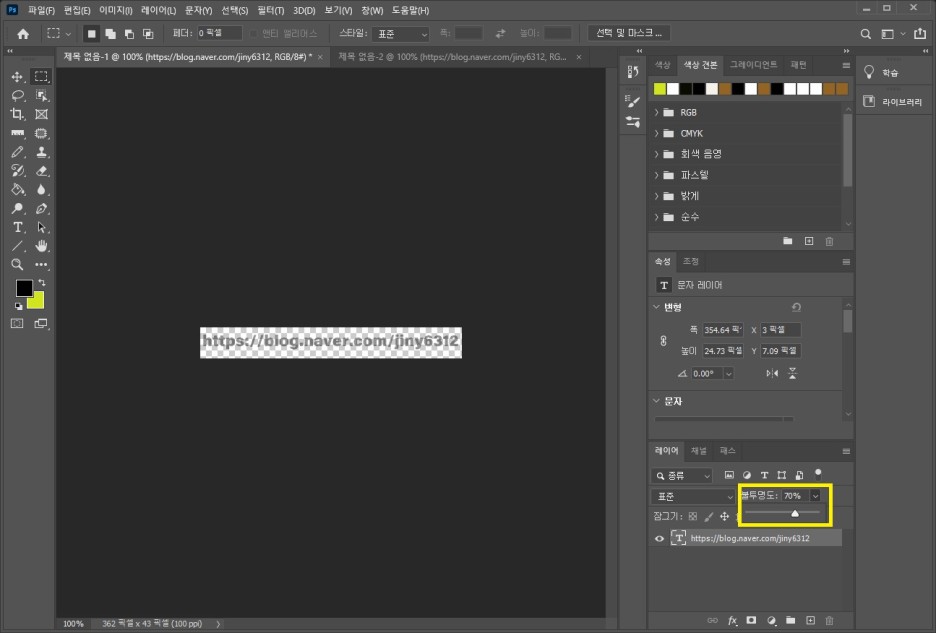Viewport: 936px width, 633px height.
Task: Filter layers by pixel layers icon
Action: pyautogui.click(x=729, y=475)
